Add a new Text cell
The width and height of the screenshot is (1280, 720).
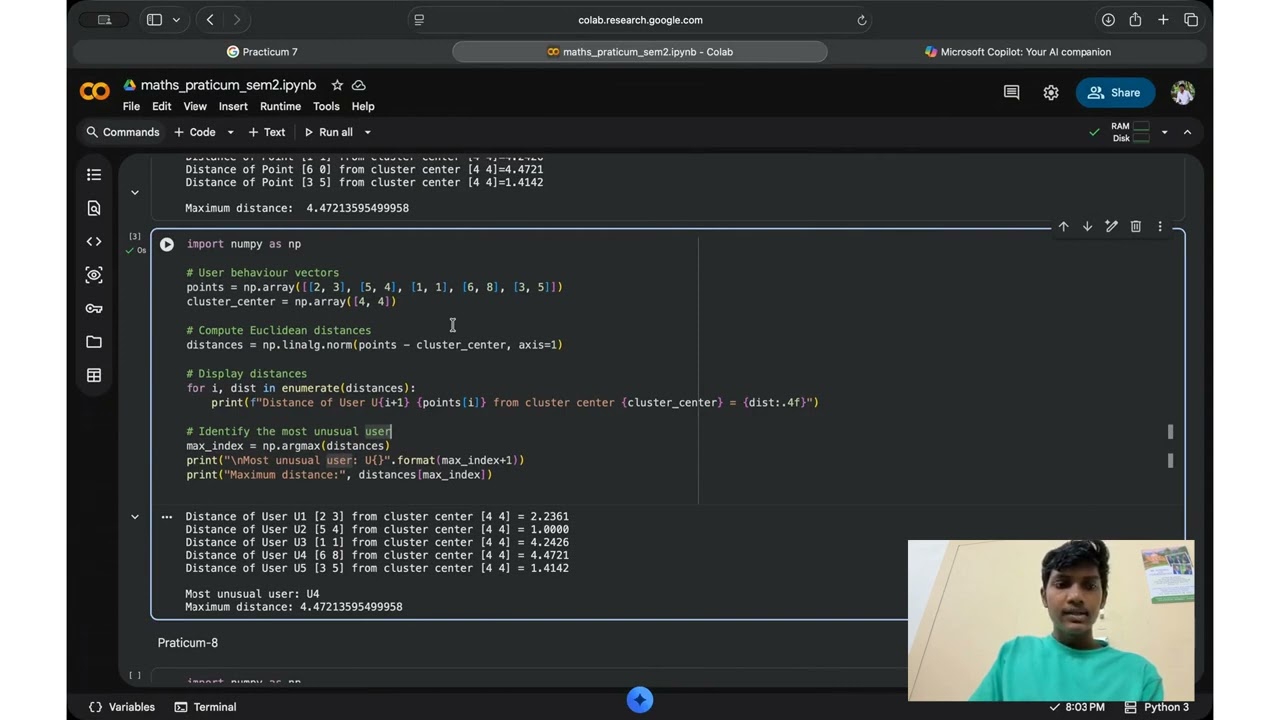tap(266, 132)
